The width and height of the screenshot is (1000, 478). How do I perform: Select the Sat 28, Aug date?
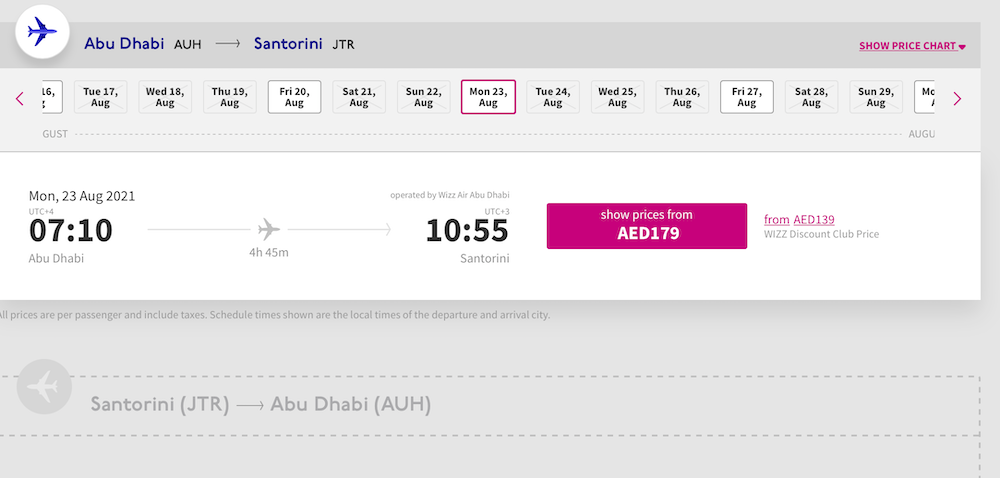(811, 97)
